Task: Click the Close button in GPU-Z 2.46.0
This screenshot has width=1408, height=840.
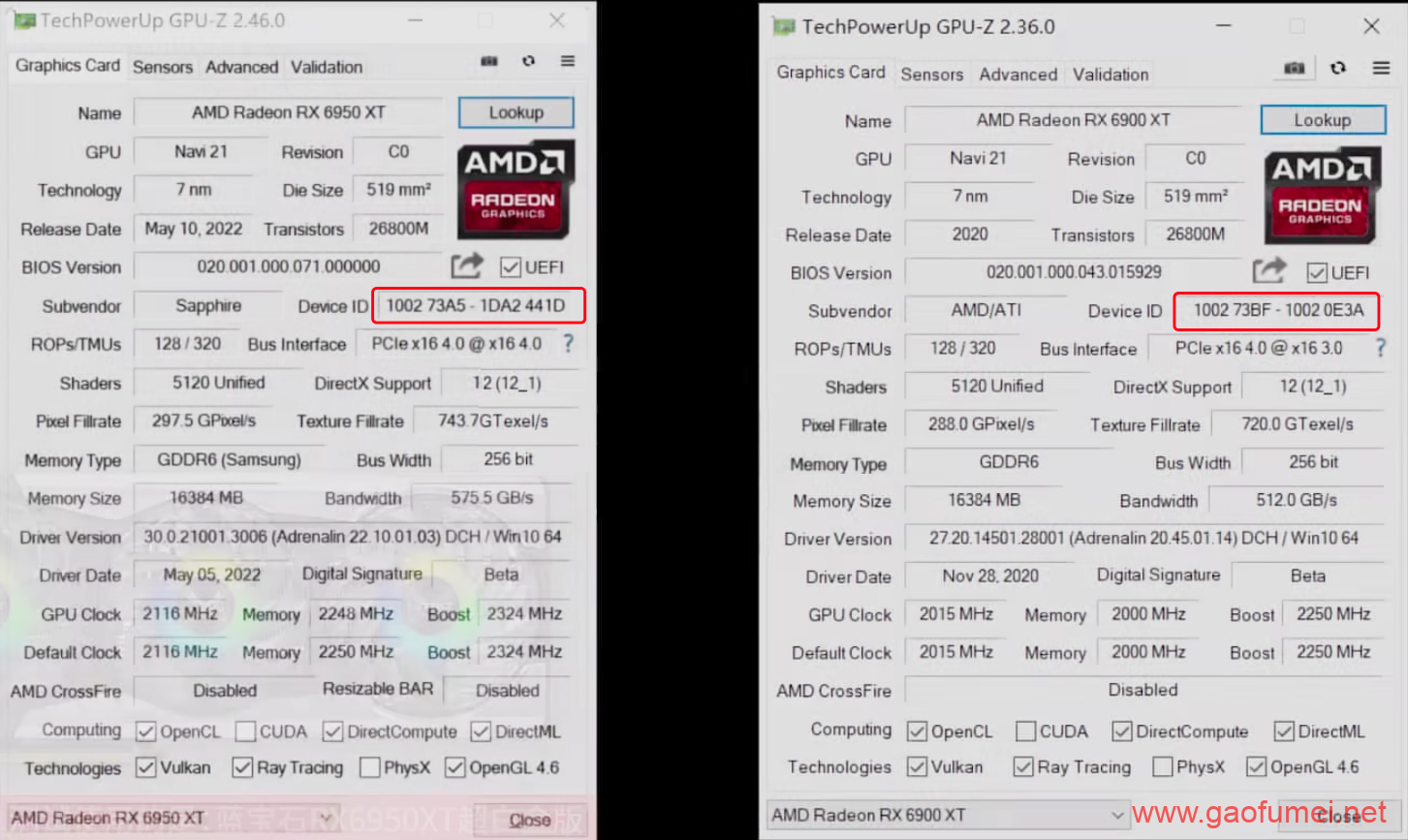Action: tap(530, 820)
